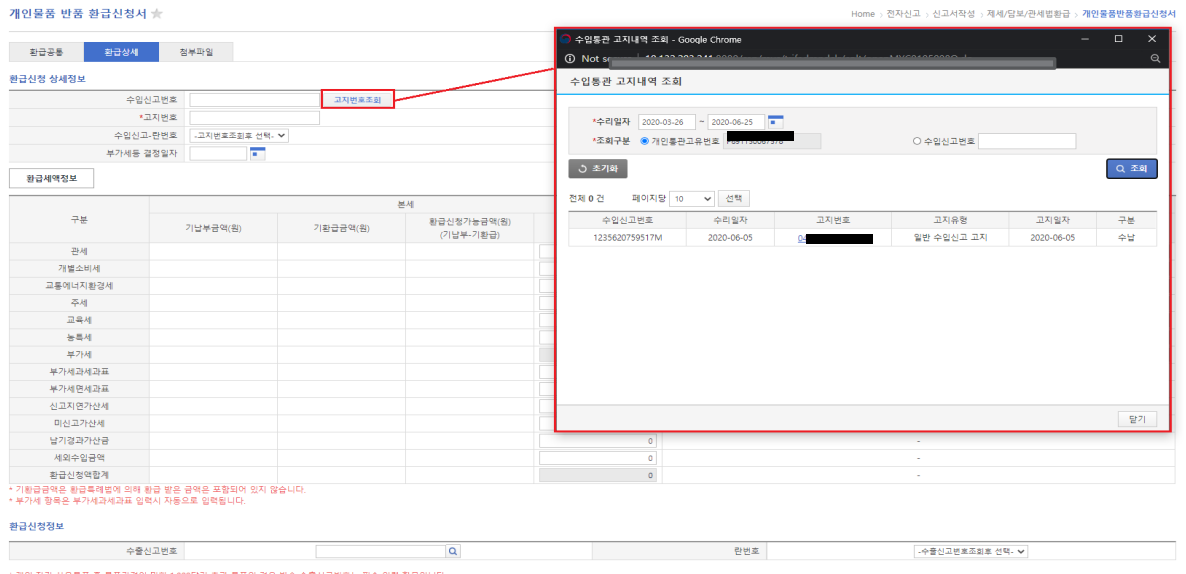Go to Home breadcrumb
Screen dimensions: 1186x574
863,14
